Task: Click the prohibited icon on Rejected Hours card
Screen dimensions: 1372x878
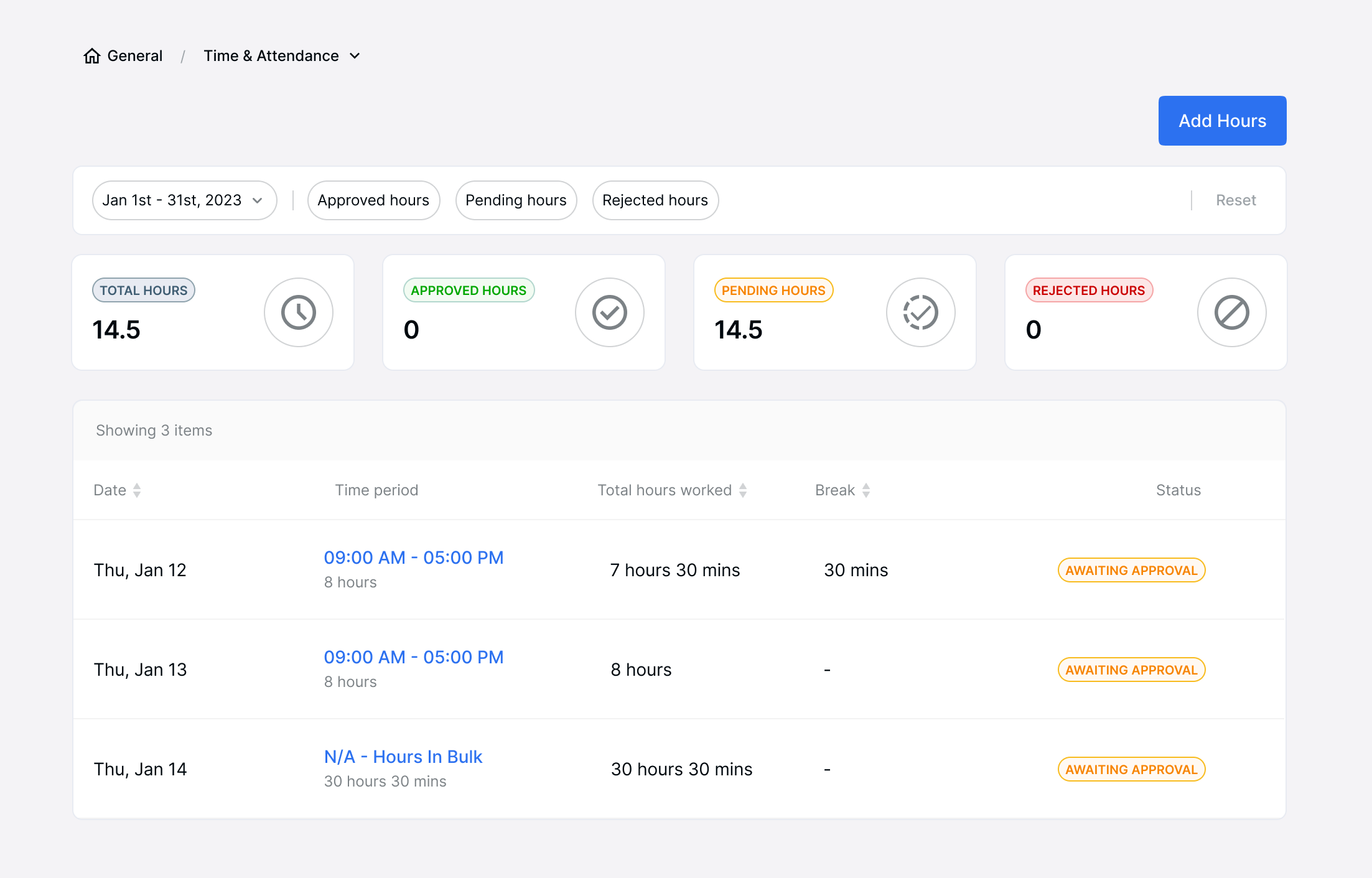Action: coord(1232,312)
